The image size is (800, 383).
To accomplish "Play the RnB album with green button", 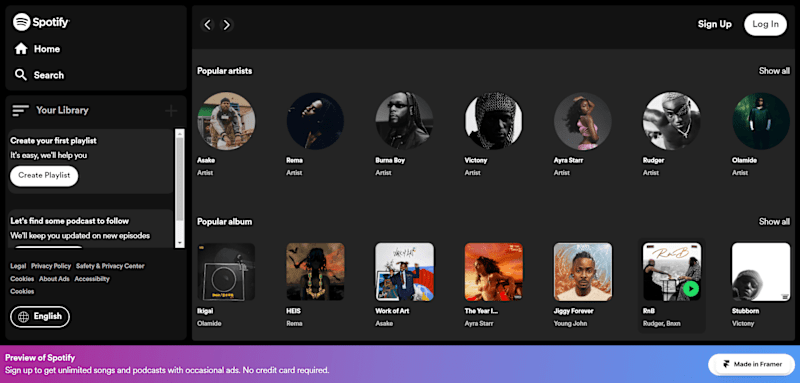I will 690,290.
